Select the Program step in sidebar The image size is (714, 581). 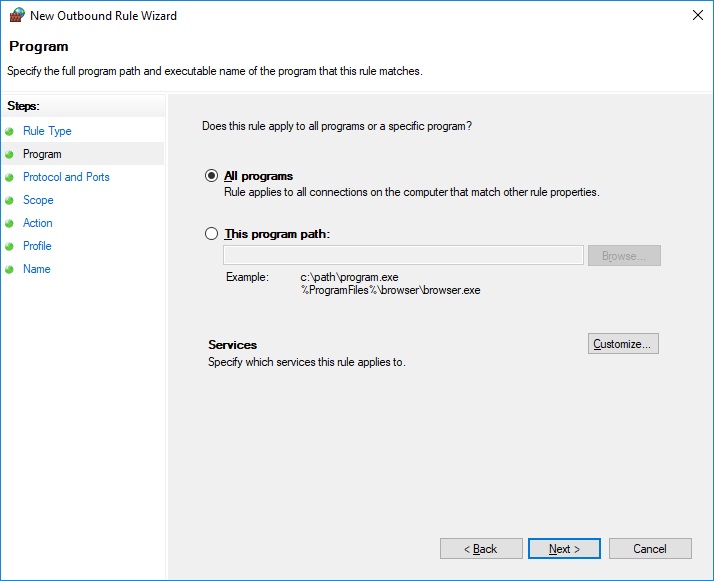(42, 154)
